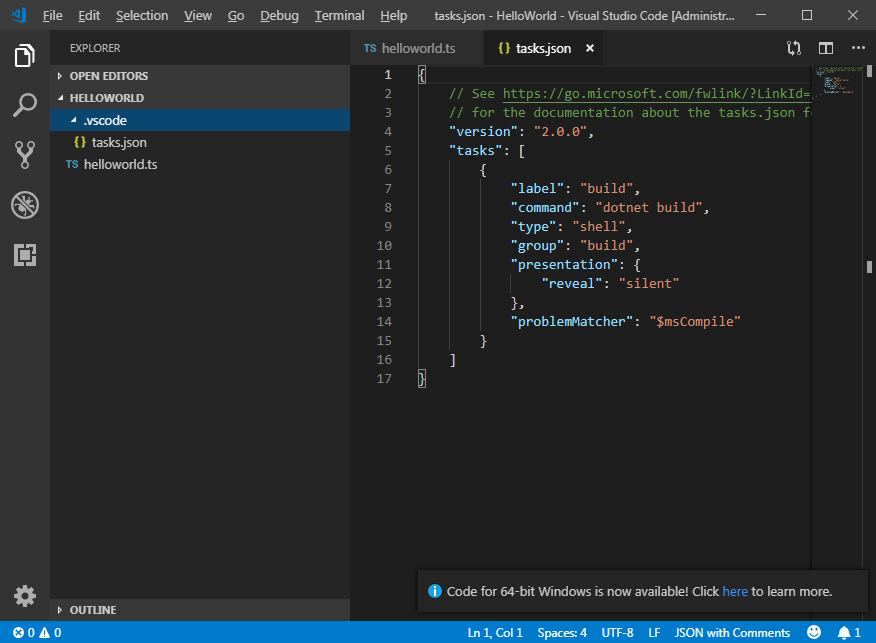This screenshot has width=876, height=643.
Task: Click the Open Changes compare icon
Action: (x=794, y=48)
